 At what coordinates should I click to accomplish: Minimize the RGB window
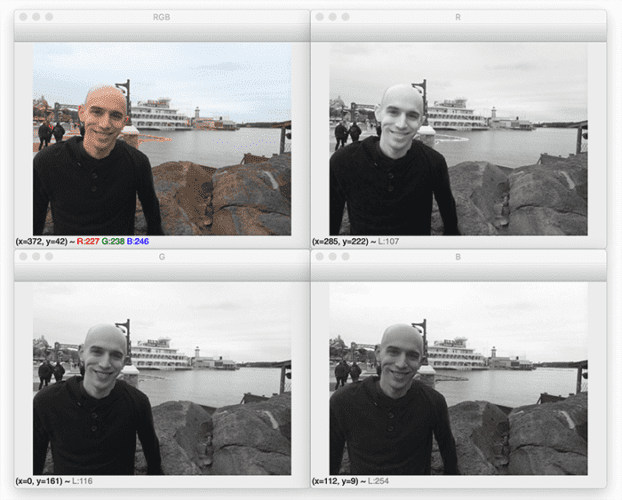pyautogui.click(x=35, y=17)
